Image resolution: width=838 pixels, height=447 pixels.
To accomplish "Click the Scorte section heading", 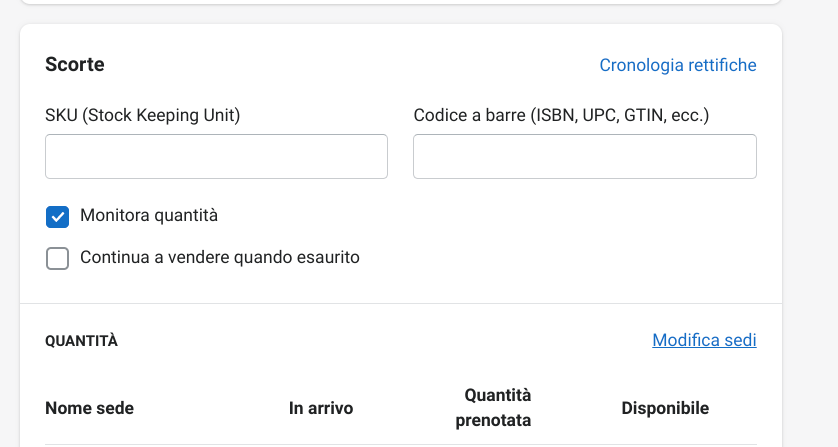I will (x=75, y=65).
